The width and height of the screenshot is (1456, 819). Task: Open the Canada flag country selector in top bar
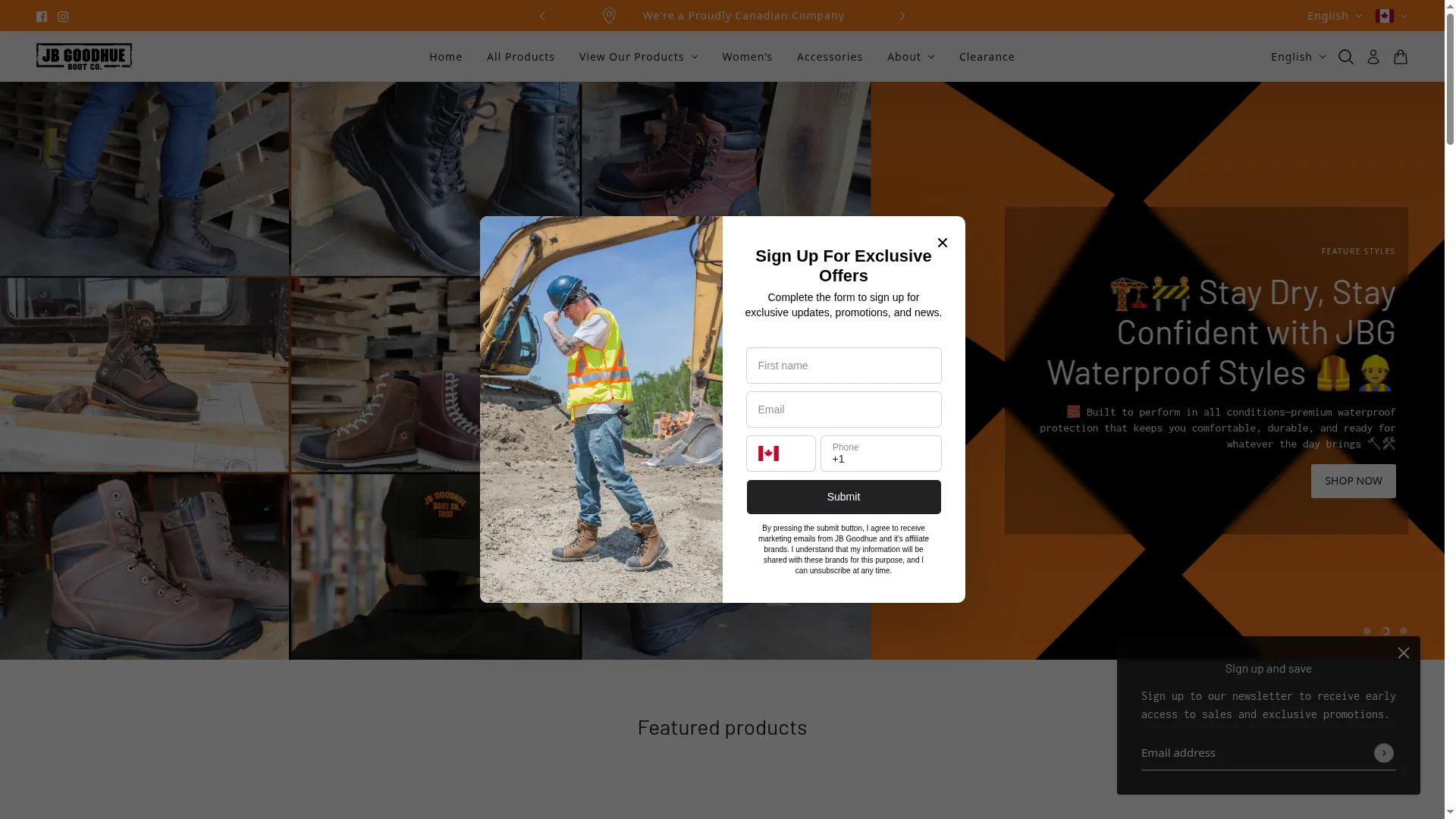[x=1392, y=16]
